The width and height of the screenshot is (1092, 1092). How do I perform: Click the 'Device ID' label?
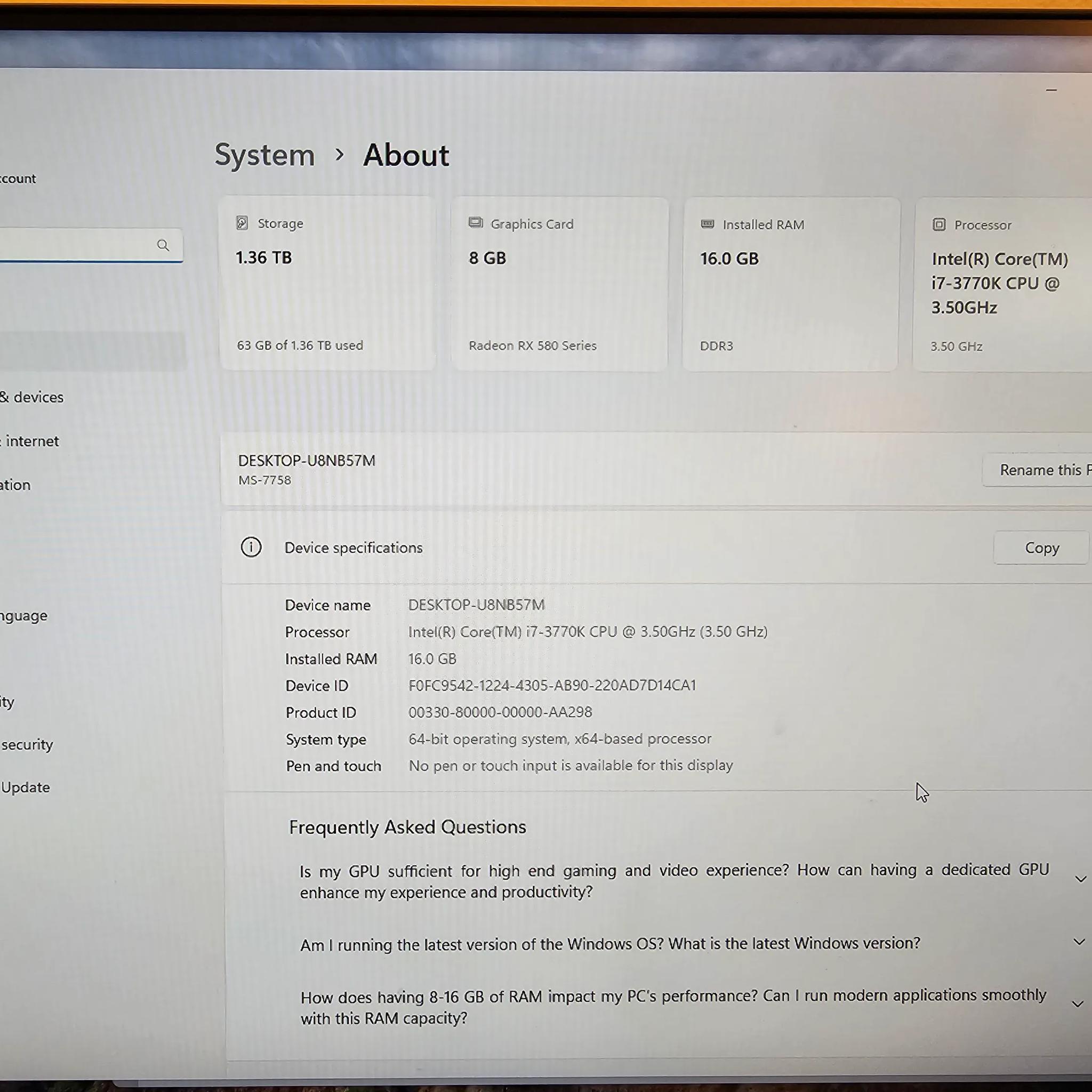pos(317,686)
